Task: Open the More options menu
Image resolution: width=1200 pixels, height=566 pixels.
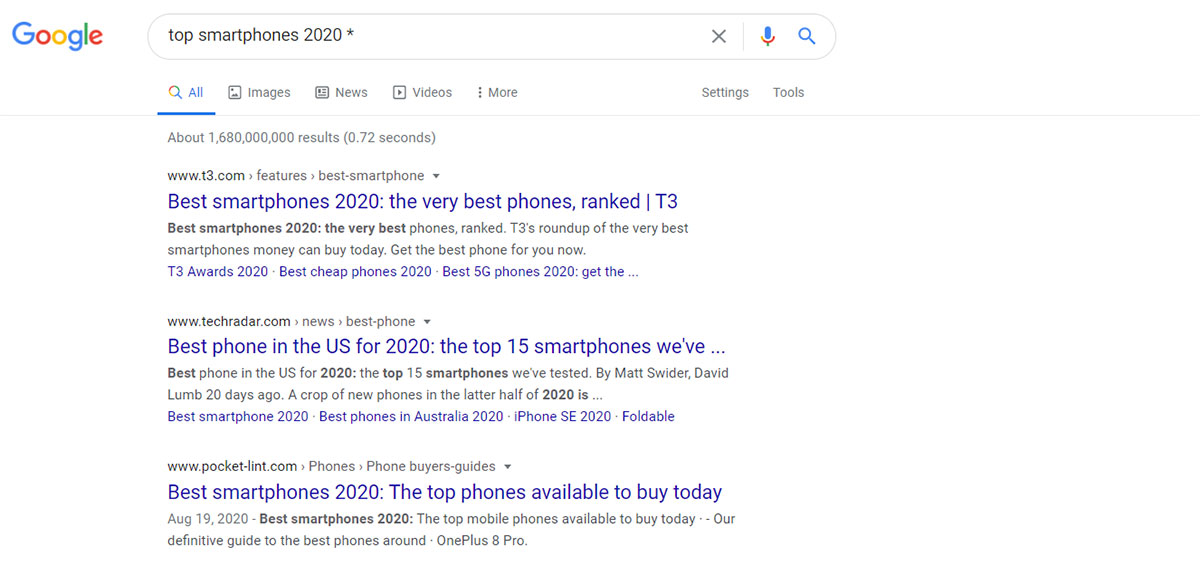Action: [x=497, y=92]
